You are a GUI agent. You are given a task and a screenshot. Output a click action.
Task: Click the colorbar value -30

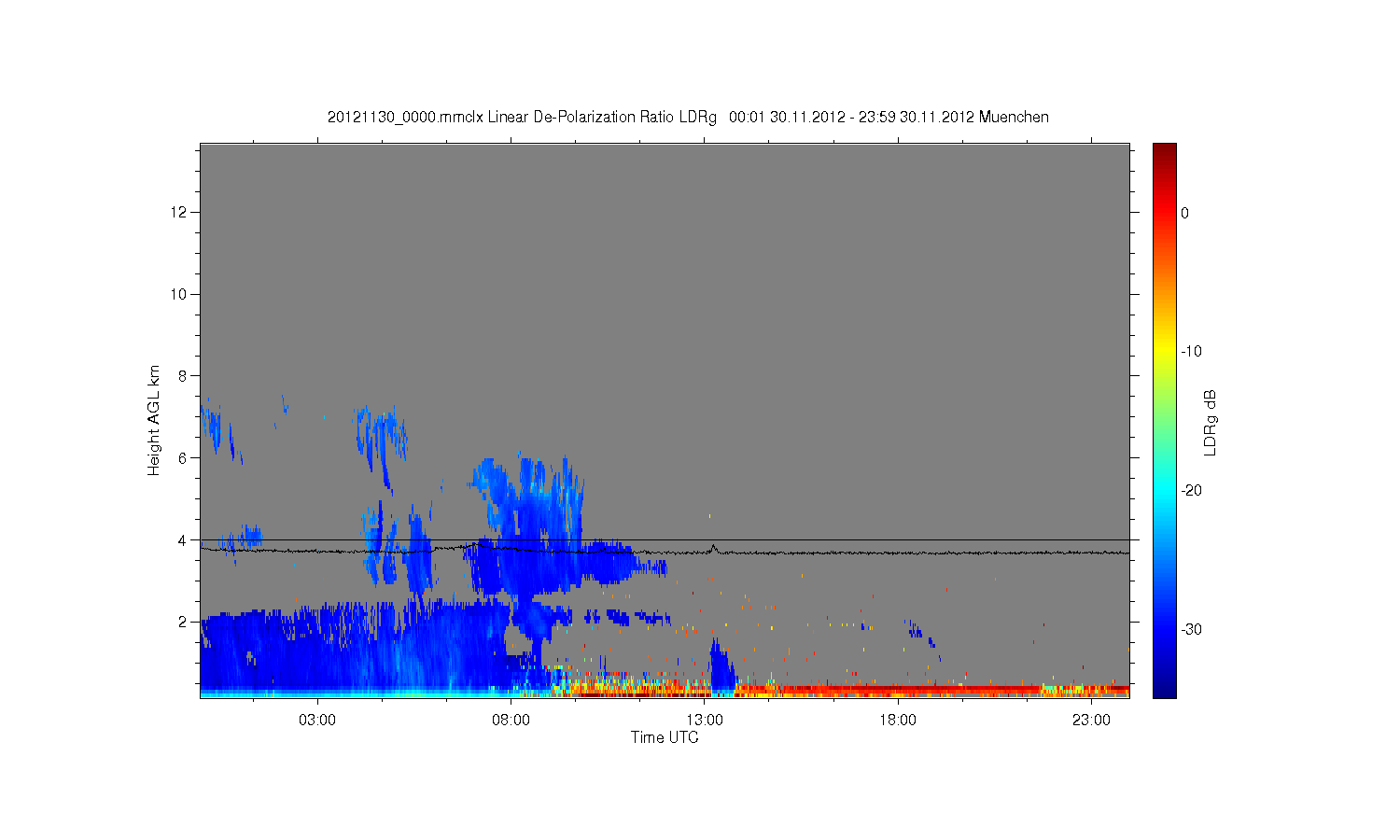point(1191,630)
